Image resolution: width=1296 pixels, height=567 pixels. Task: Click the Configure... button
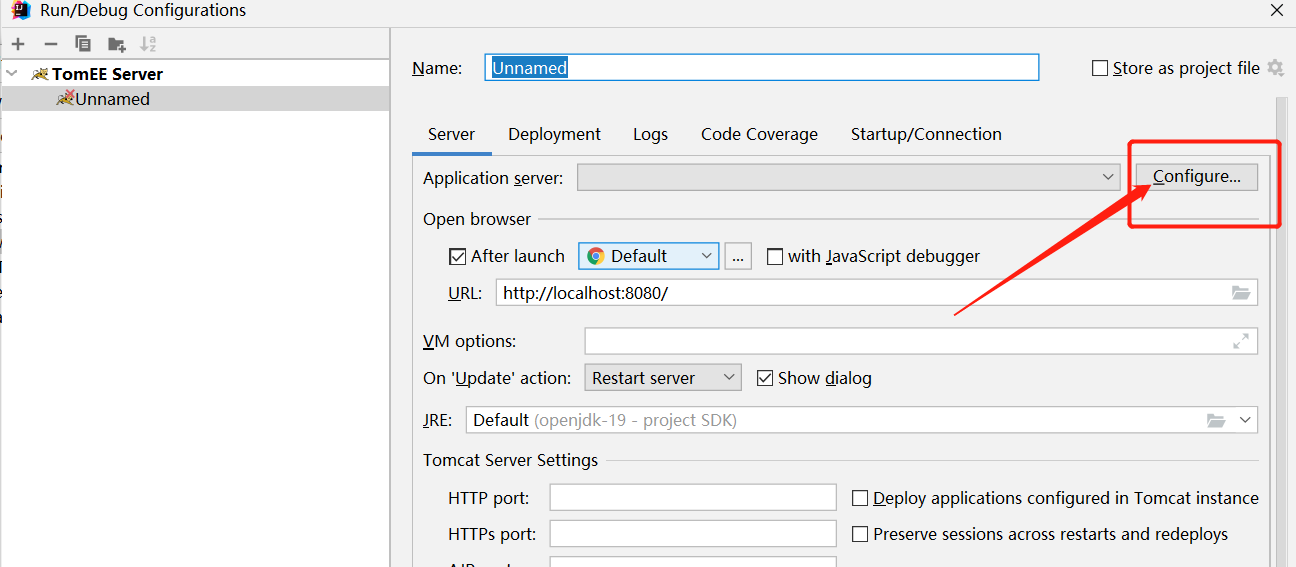(x=1197, y=177)
